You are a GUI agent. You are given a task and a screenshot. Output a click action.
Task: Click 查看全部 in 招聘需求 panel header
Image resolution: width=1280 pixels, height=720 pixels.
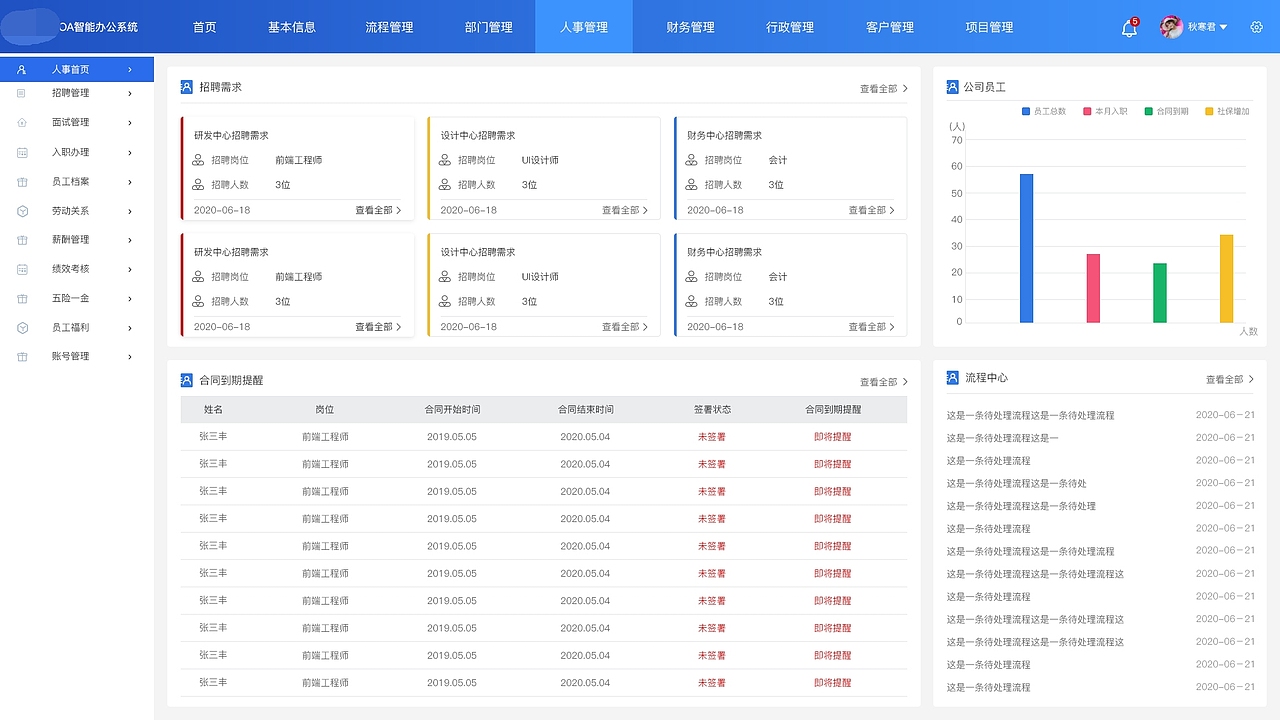tap(884, 89)
